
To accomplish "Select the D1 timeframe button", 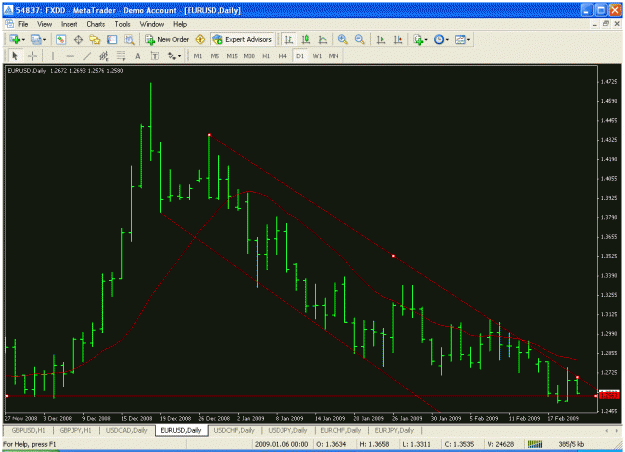I will click(300, 56).
